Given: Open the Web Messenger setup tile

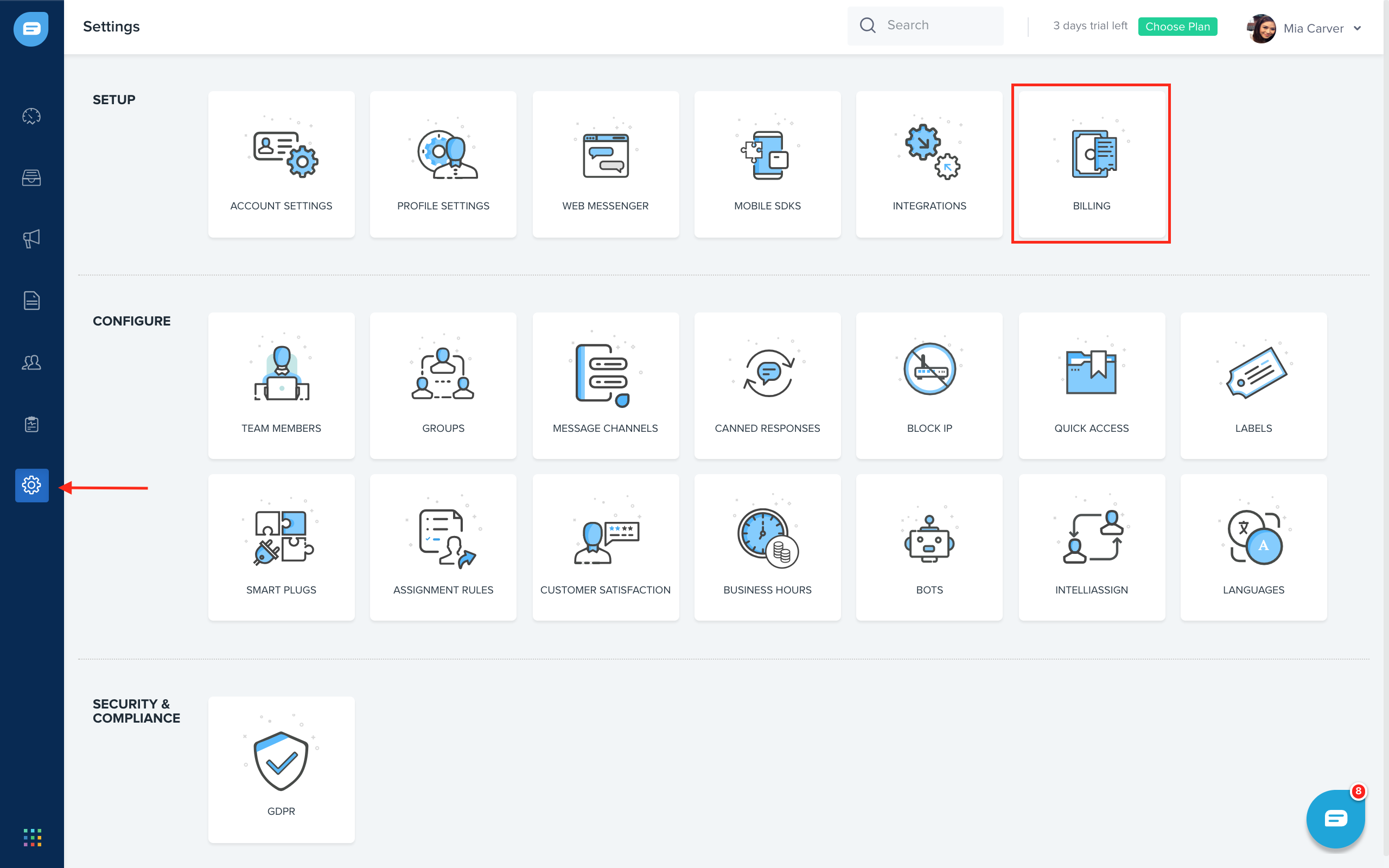Looking at the screenshot, I should pos(606,164).
